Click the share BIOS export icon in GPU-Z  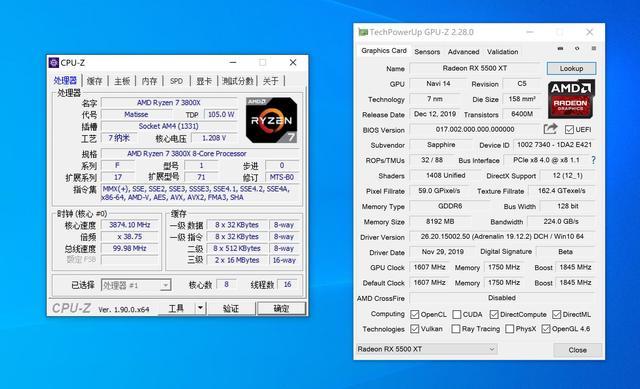pos(550,129)
